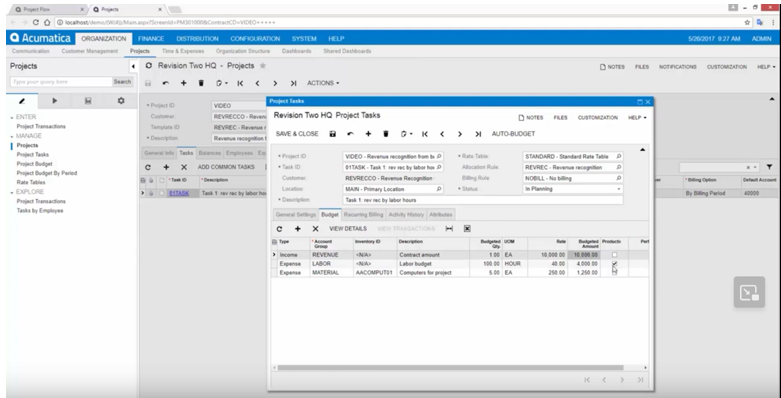
Task: Open Rate Tables in sidebar
Action: (x=31, y=183)
